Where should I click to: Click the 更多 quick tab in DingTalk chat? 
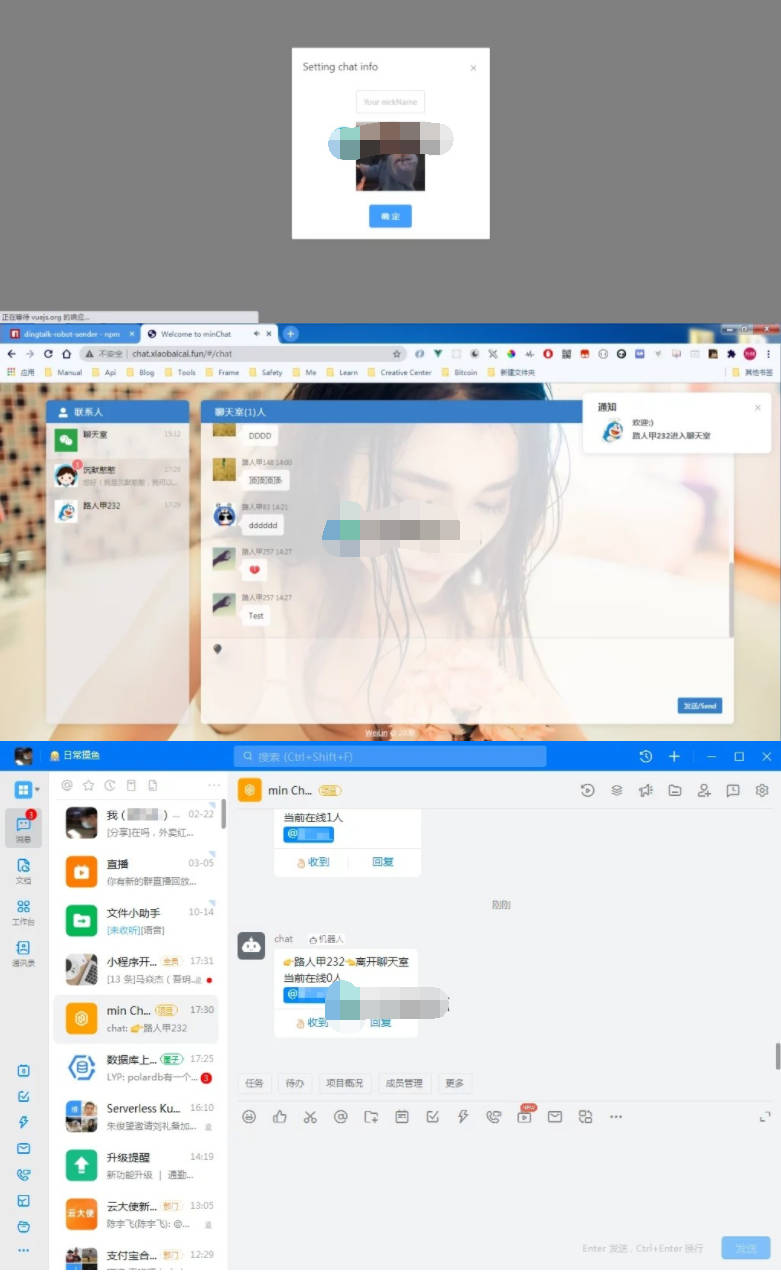(454, 1083)
